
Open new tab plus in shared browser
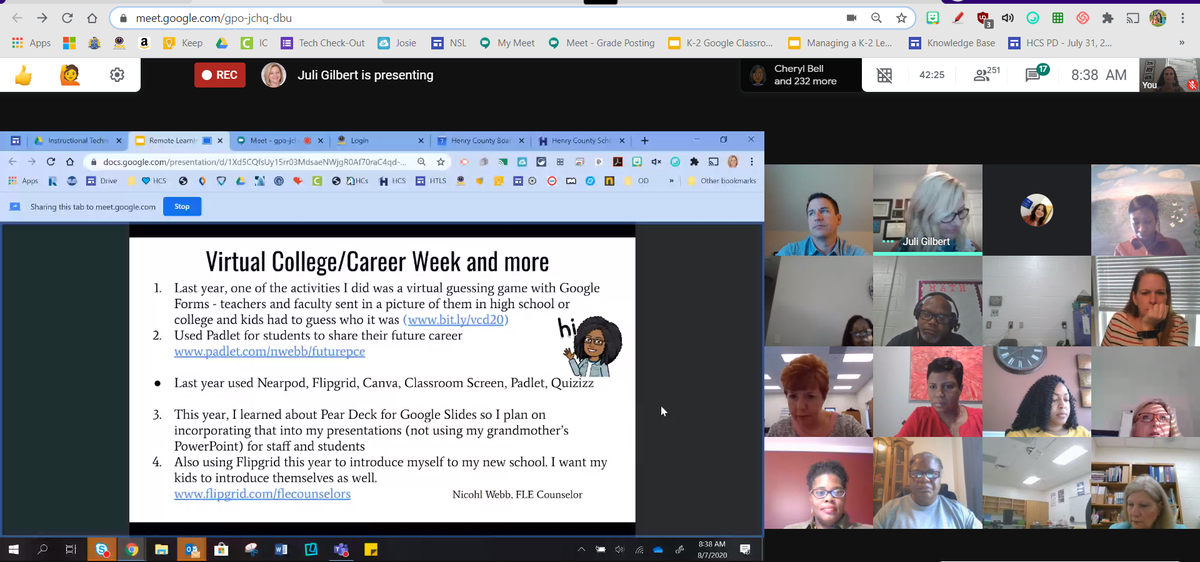coord(645,141)
